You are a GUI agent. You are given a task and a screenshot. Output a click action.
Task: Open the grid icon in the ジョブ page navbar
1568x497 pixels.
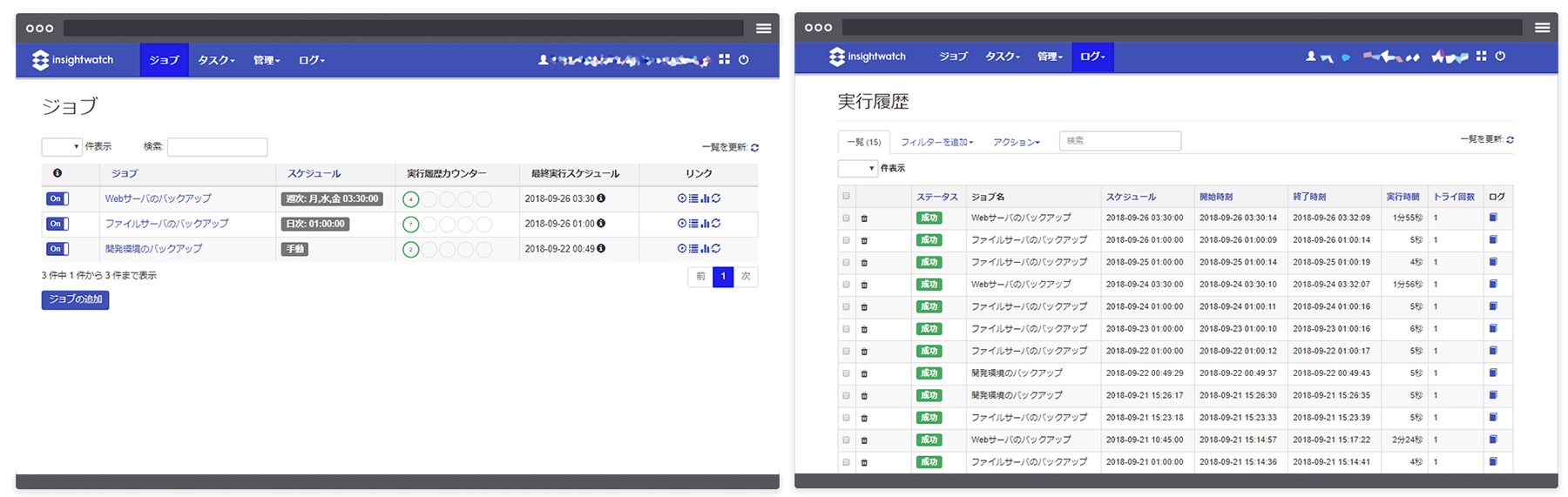click(724, 60)
